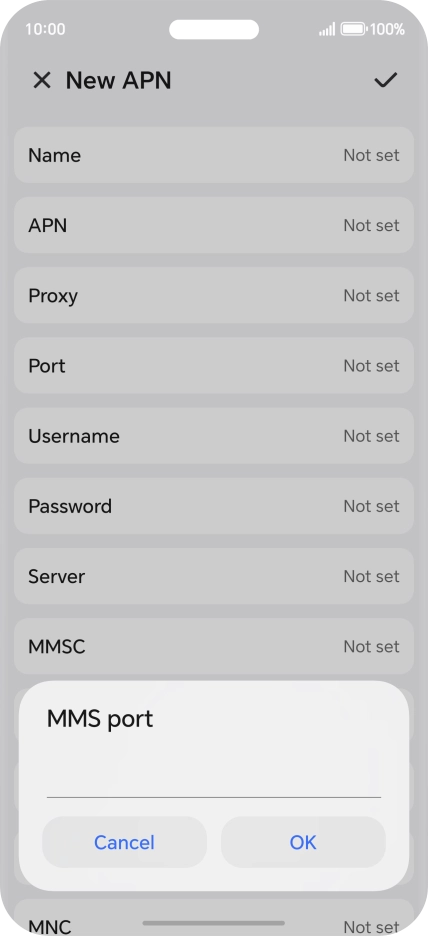Open the Name setting row
Image resolution: width=428 pixels, height=936 pixels.
pos(214,155)
